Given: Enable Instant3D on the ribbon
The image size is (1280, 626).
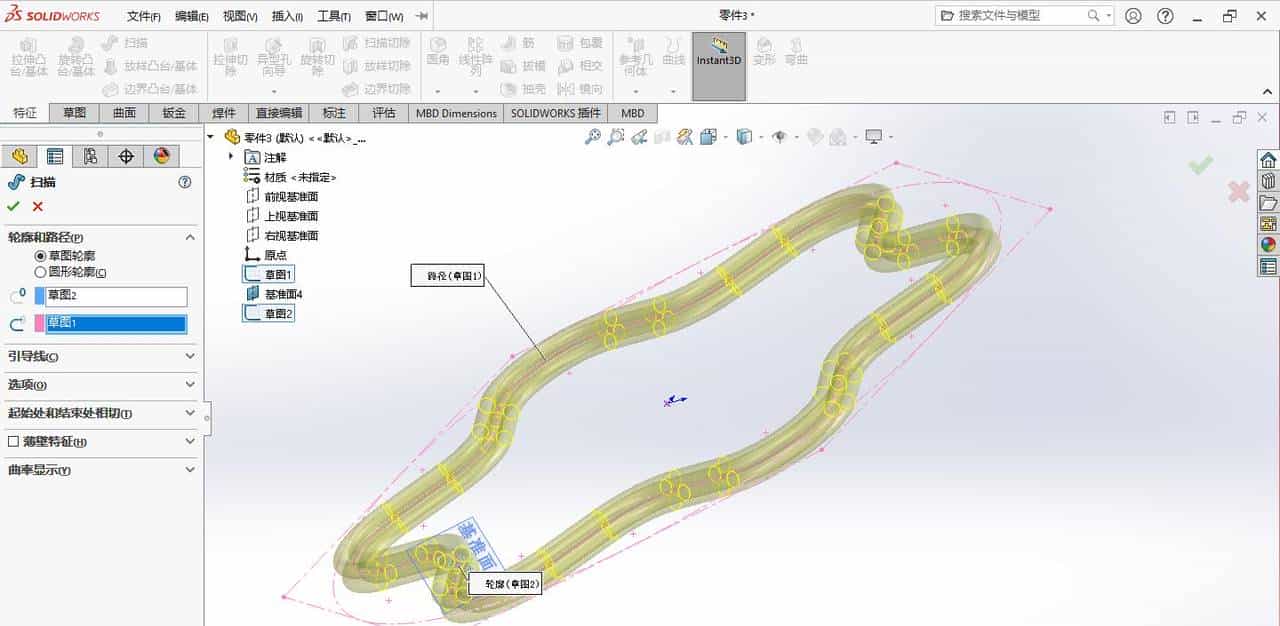Looking at the screenshot, I should click(x=718, y=62).
